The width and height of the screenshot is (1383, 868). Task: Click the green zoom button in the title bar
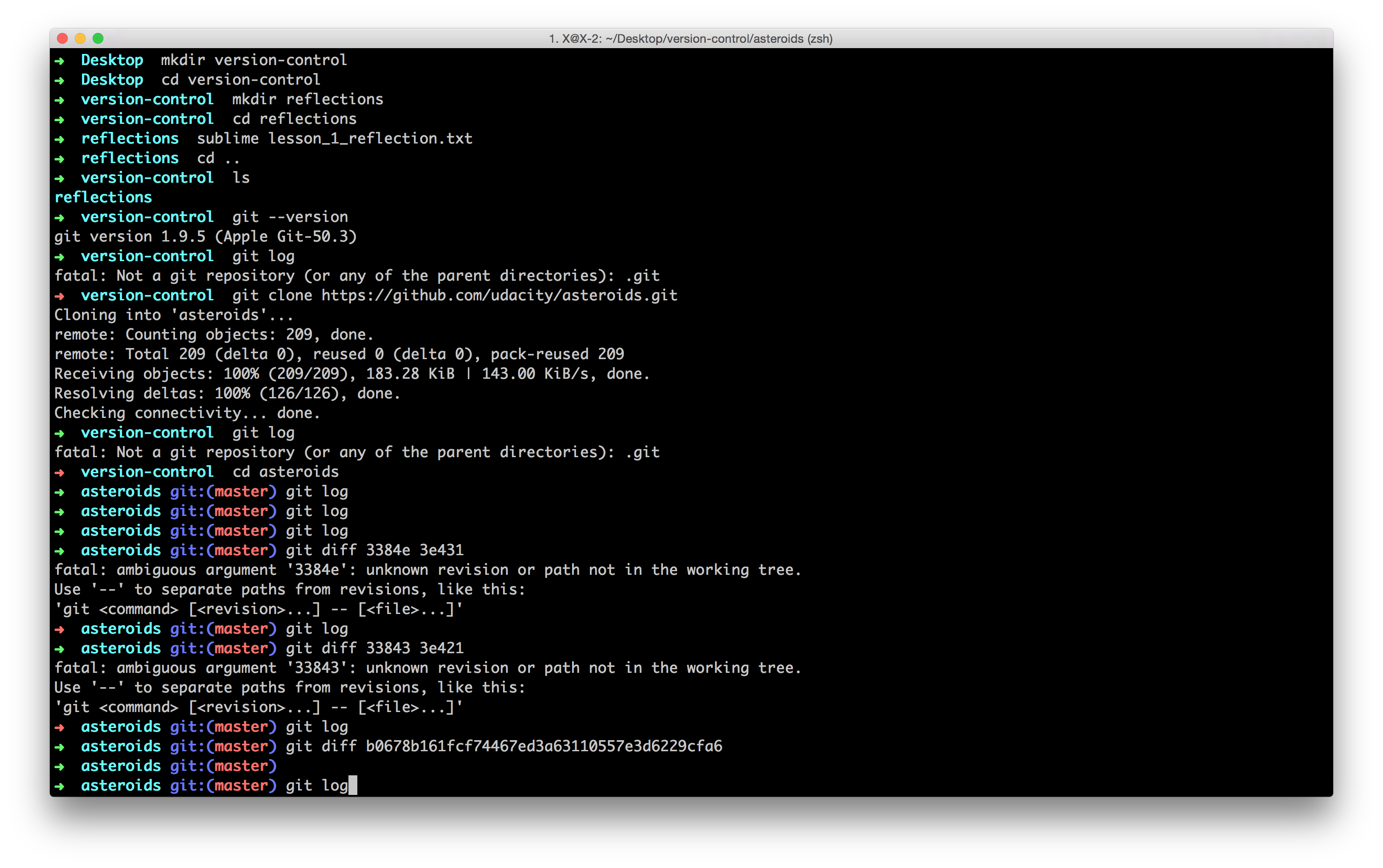99,38
